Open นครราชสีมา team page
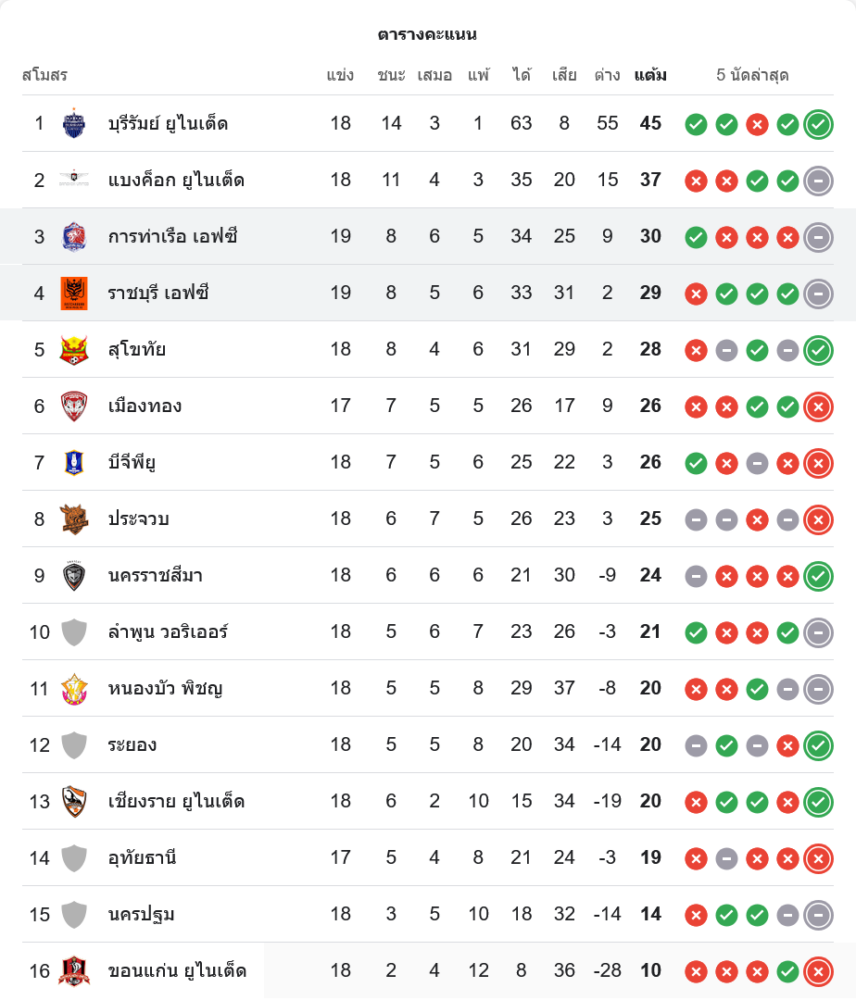 pyautogui.click(x=156, y=576)
